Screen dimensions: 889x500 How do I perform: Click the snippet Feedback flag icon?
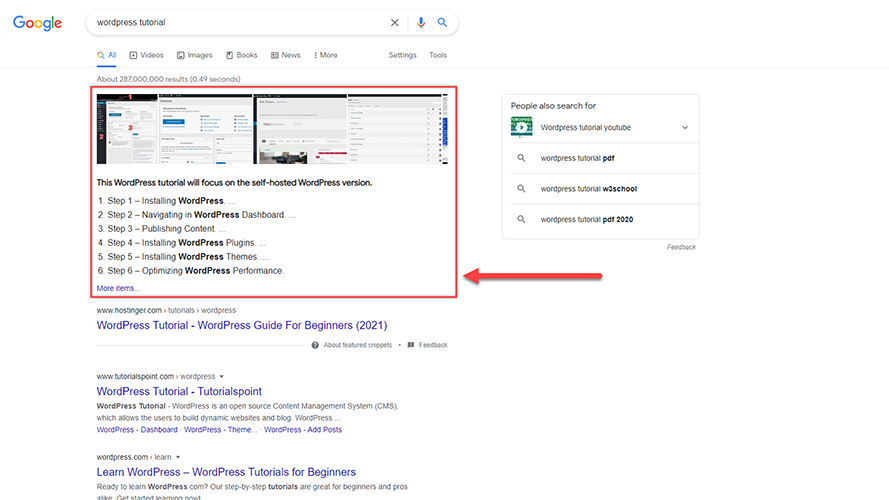(411, 345)
